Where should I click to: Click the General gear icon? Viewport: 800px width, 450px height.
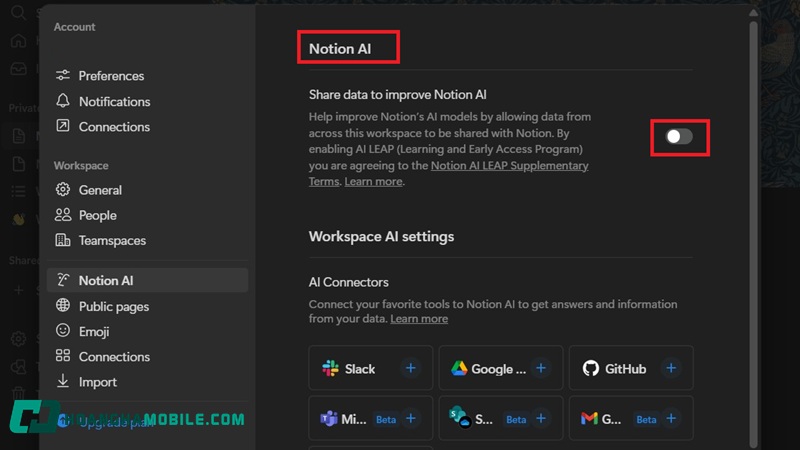coord(63,190)
